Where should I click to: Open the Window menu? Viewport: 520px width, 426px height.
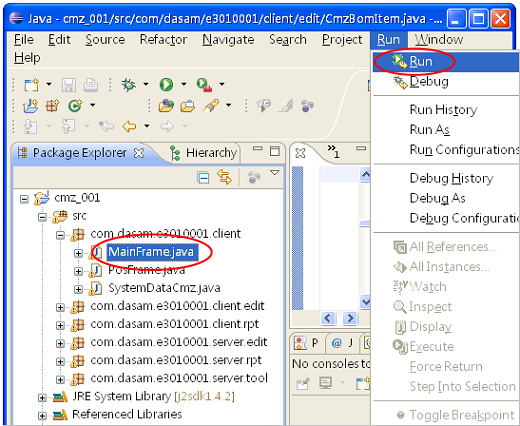(439, 40)
